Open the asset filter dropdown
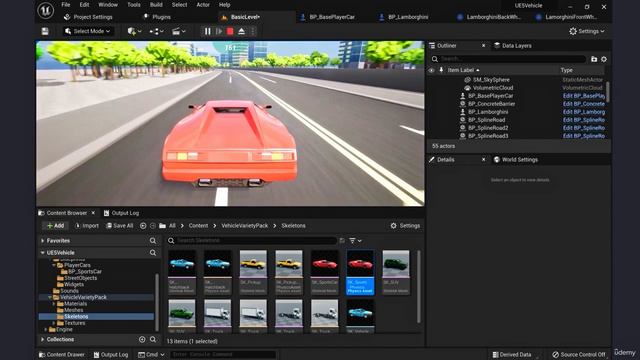This screenshot has height=360, width=640. pos(356,241)
